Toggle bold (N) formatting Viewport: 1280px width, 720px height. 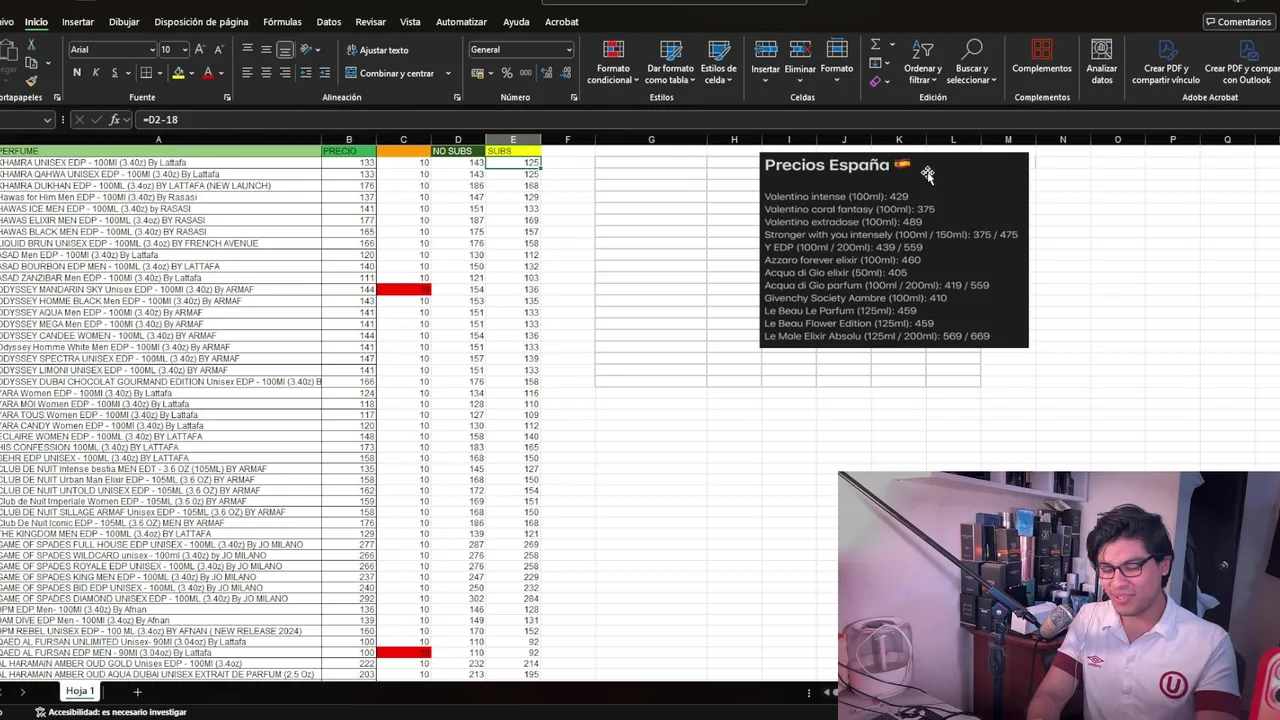tap(77, 73)
